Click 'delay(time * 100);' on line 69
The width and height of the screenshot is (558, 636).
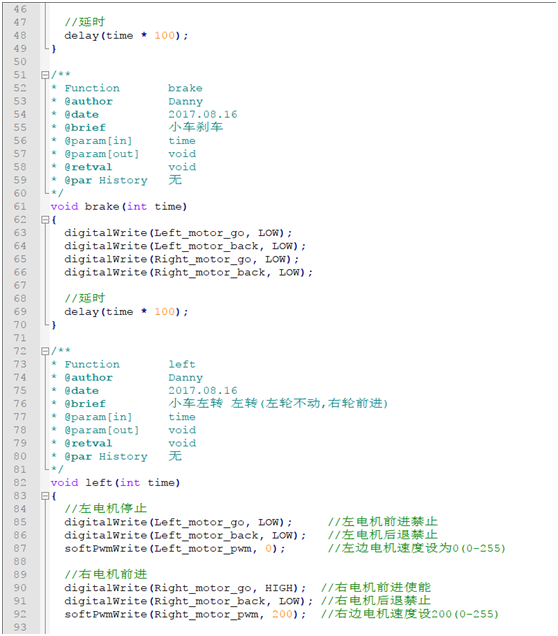click(126, 312)
